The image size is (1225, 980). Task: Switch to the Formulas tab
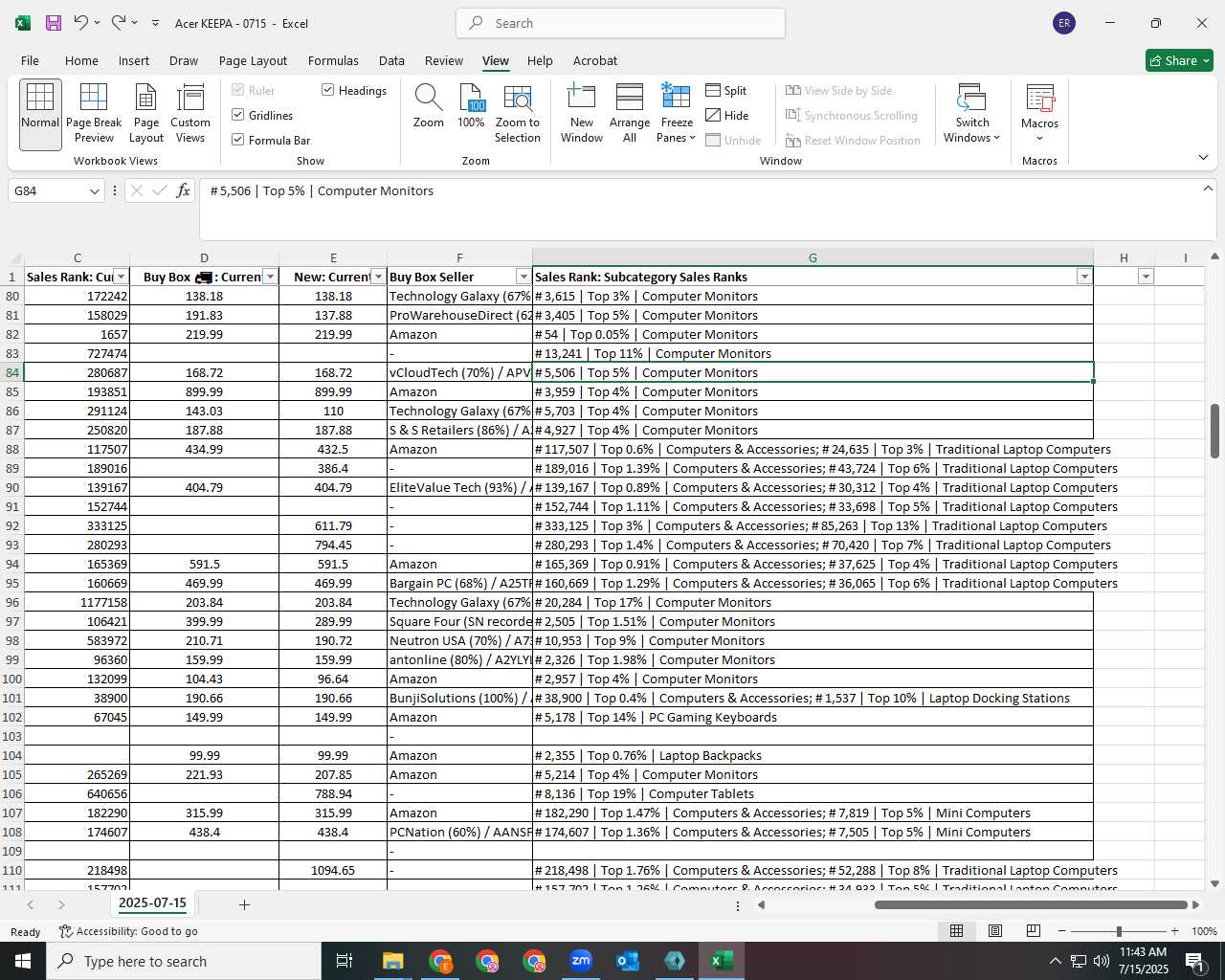coord(333,60)
